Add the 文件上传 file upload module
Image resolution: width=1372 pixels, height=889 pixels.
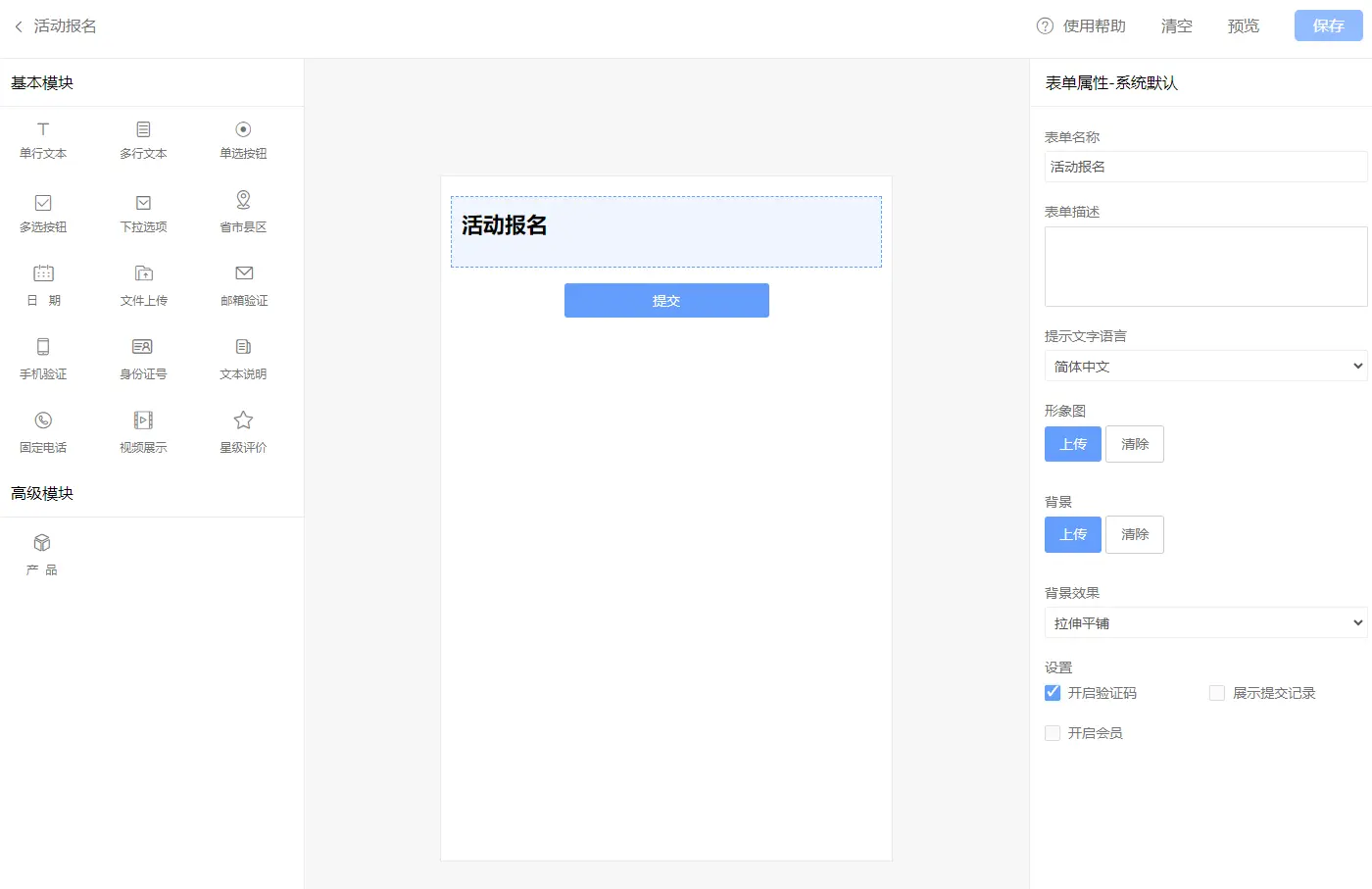[x=143, y=285]
